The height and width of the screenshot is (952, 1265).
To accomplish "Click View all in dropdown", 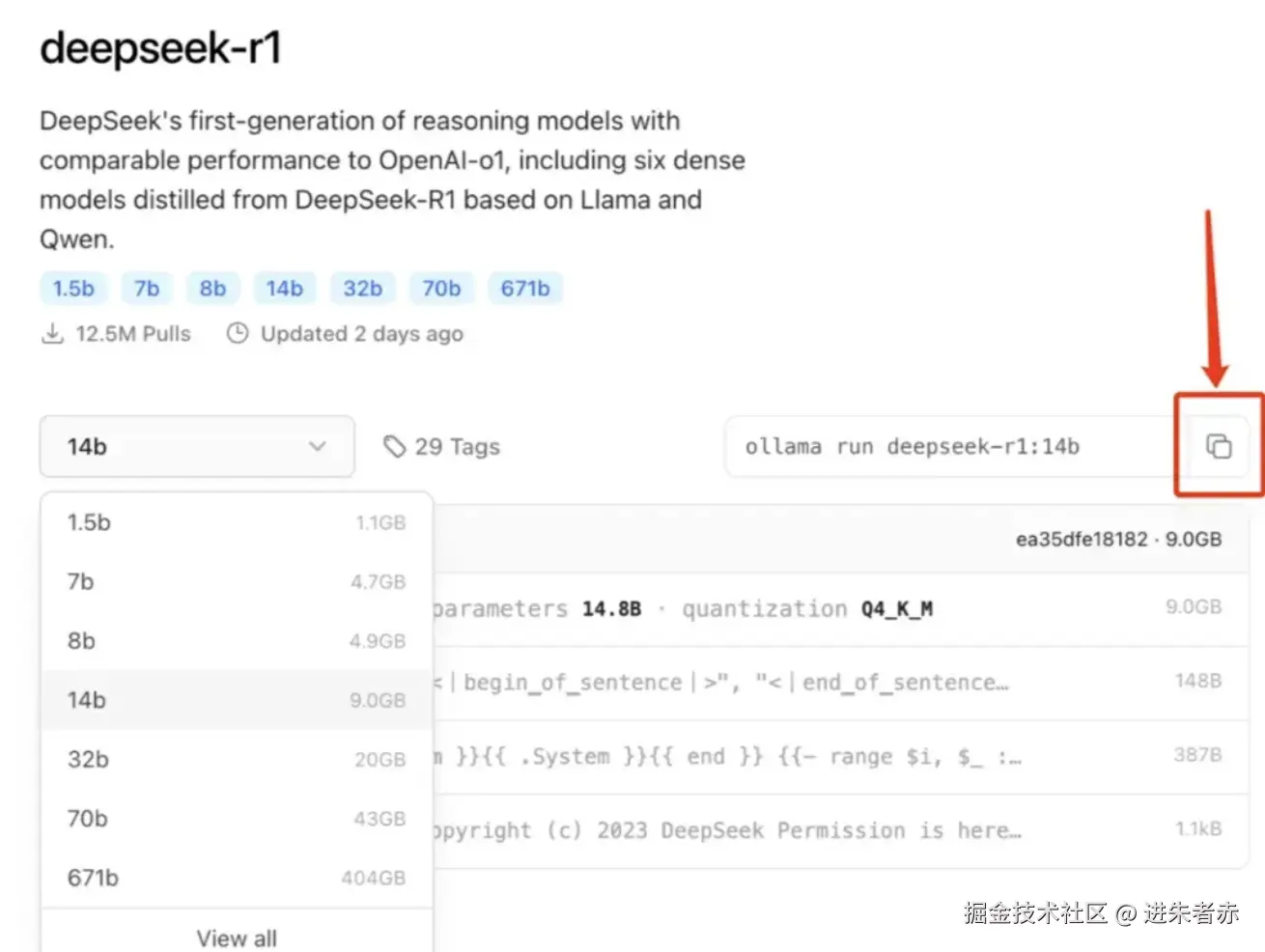I will point(237,938).
